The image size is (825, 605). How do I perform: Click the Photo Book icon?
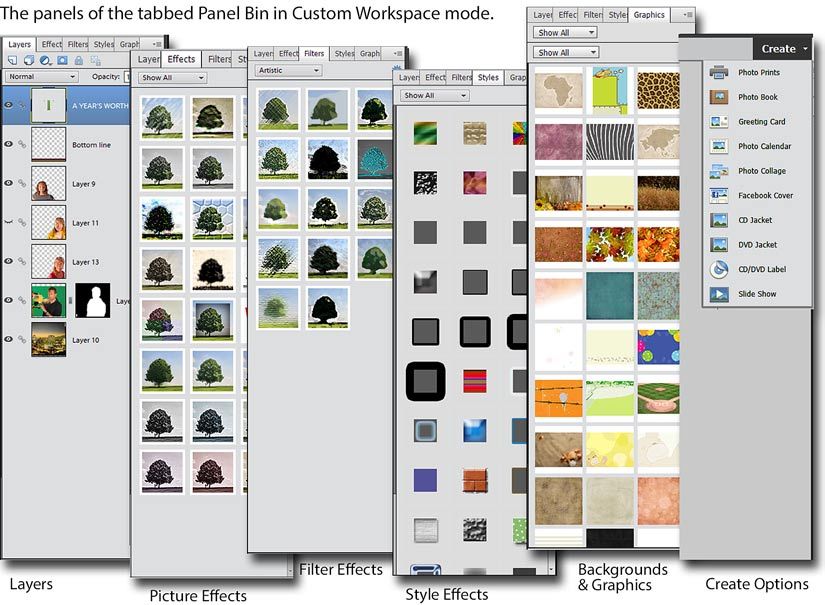coord(719,97)
